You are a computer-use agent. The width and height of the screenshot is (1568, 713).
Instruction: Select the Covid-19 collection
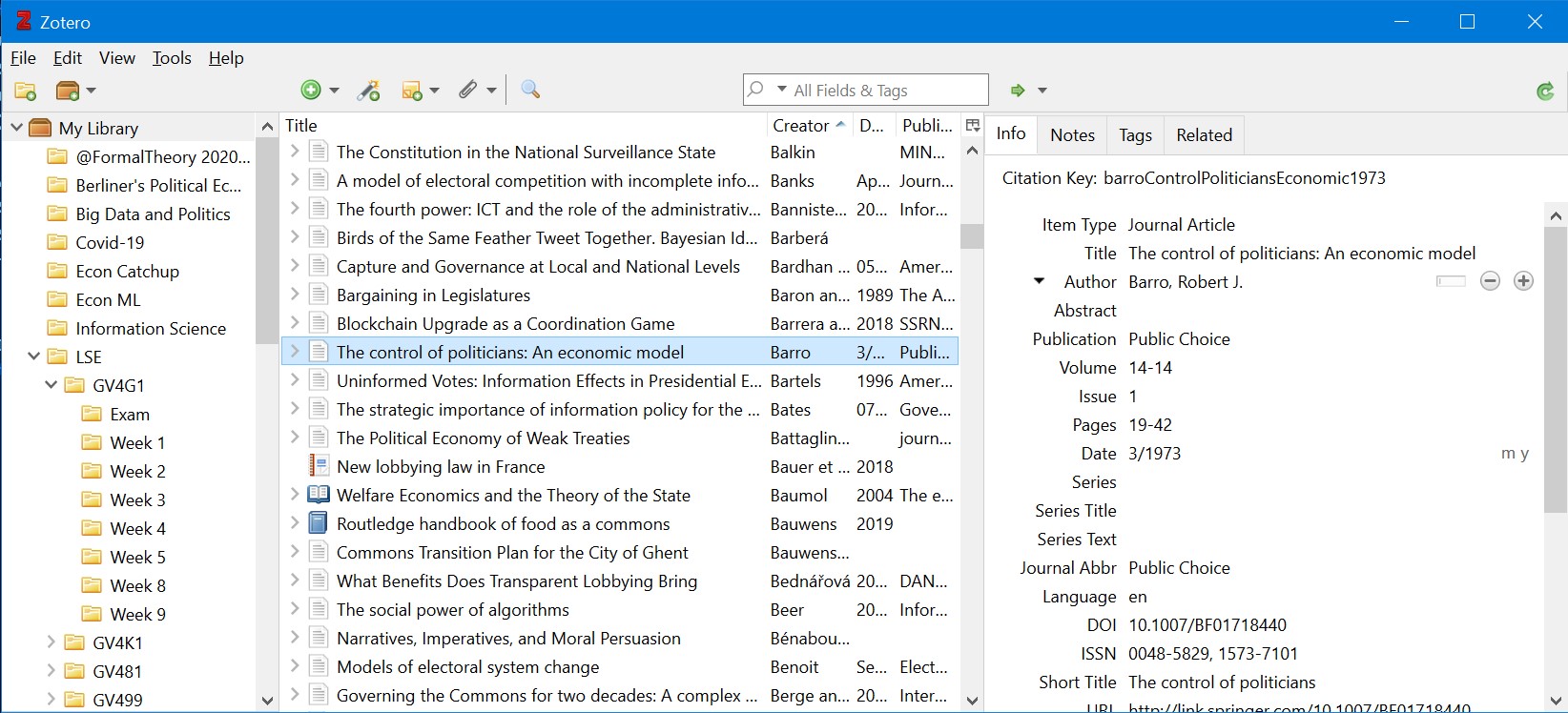[x=110, y=243]
